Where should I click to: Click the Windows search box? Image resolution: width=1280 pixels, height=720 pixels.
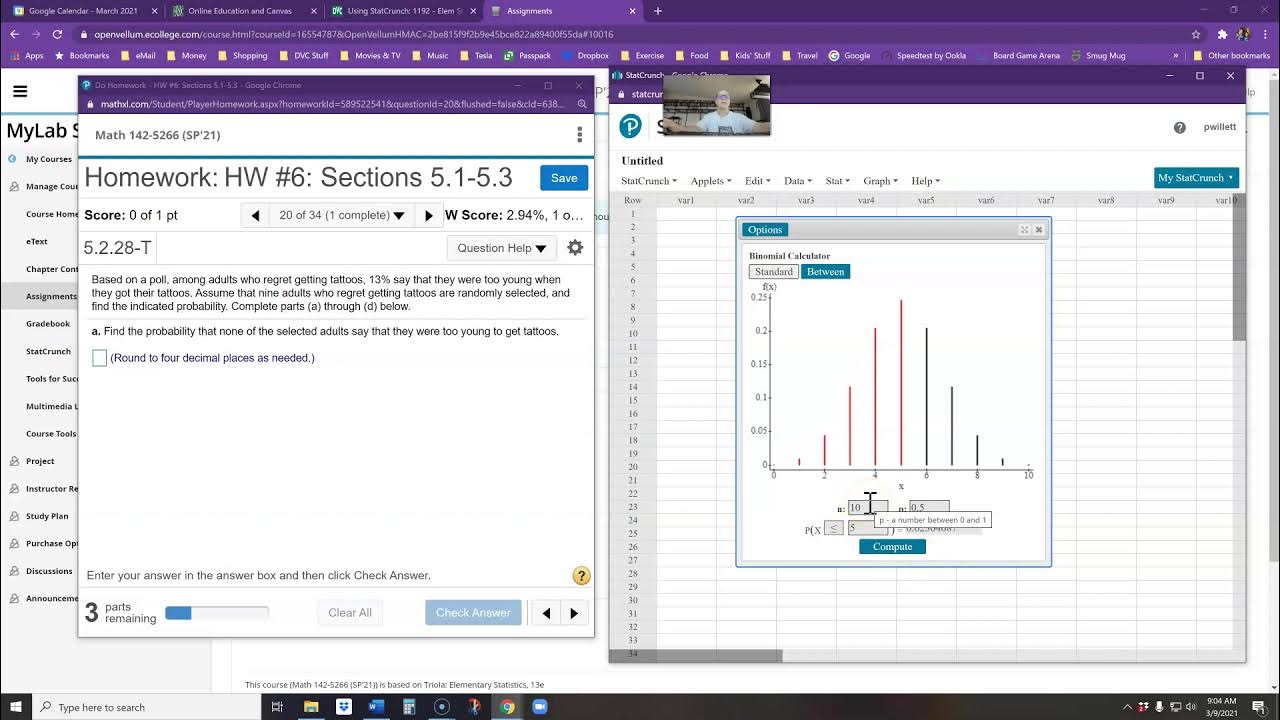coord(147,707)
